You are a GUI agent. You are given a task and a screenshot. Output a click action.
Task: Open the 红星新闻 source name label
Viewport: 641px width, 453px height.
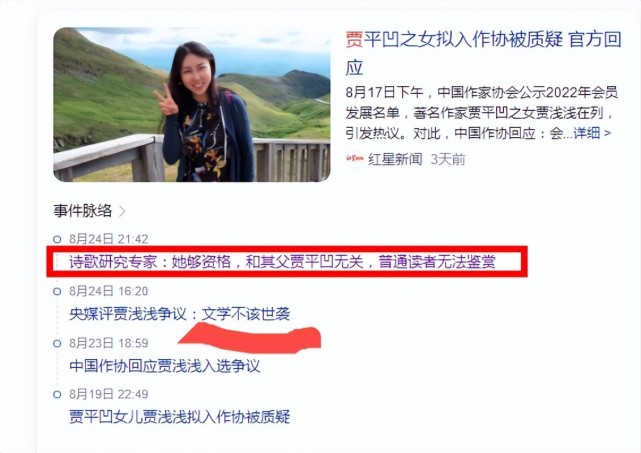click(395, 159)
